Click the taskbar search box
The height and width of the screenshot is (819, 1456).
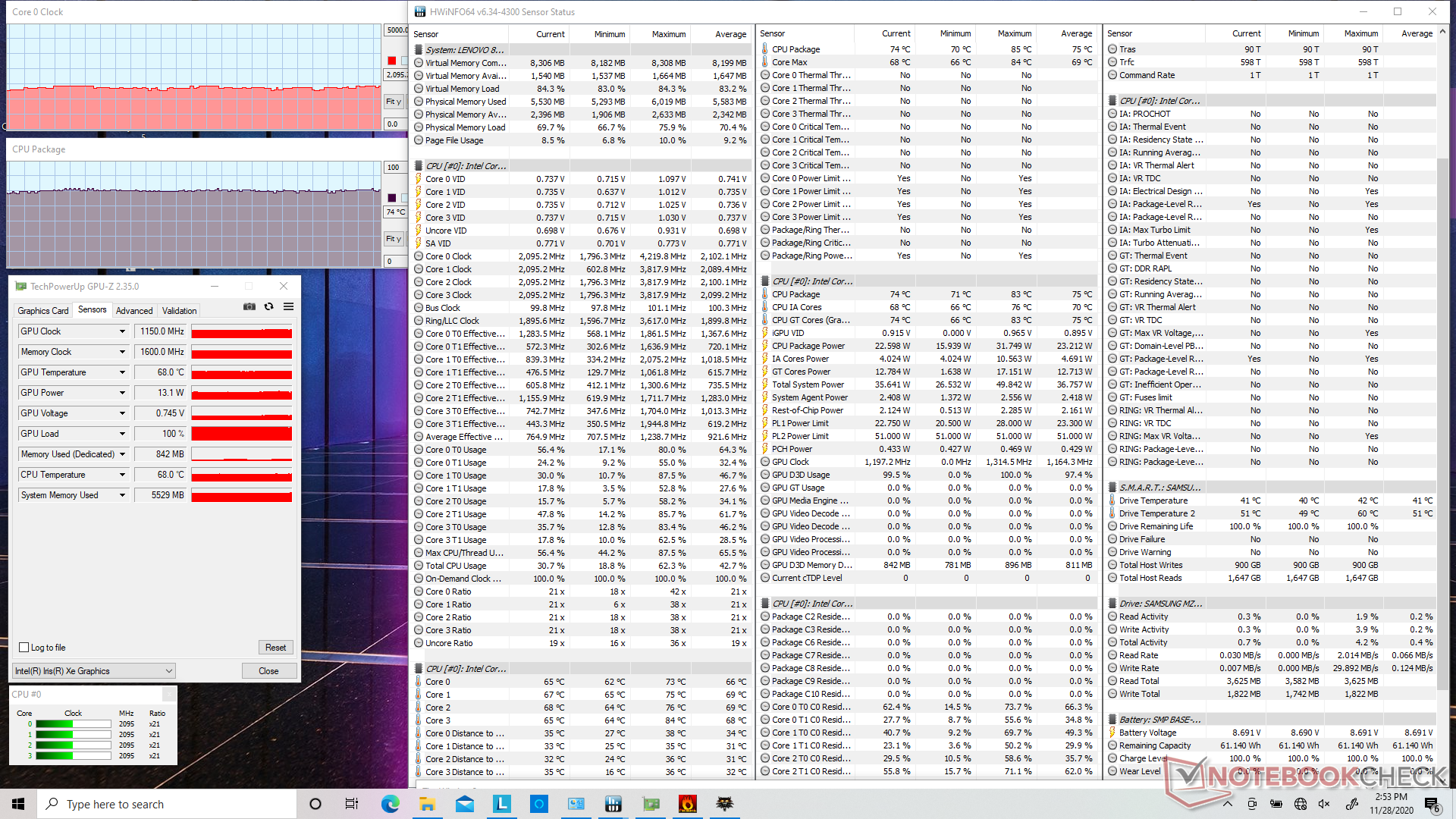167,804
